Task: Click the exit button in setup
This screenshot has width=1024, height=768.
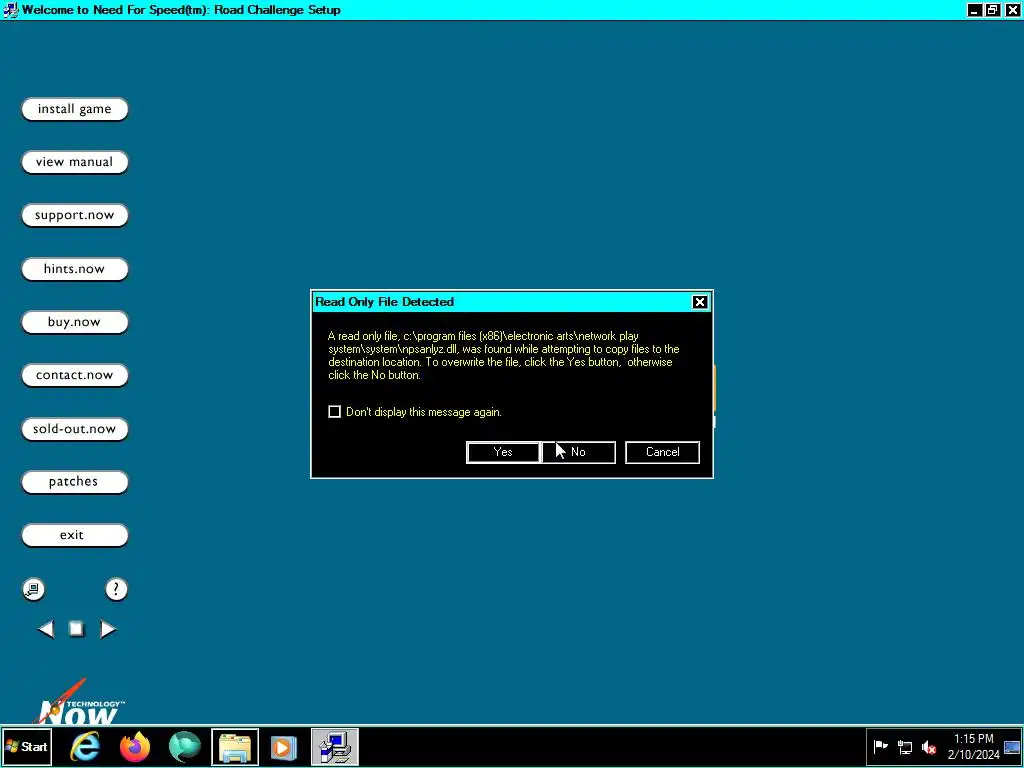Action: coord(74,535)
